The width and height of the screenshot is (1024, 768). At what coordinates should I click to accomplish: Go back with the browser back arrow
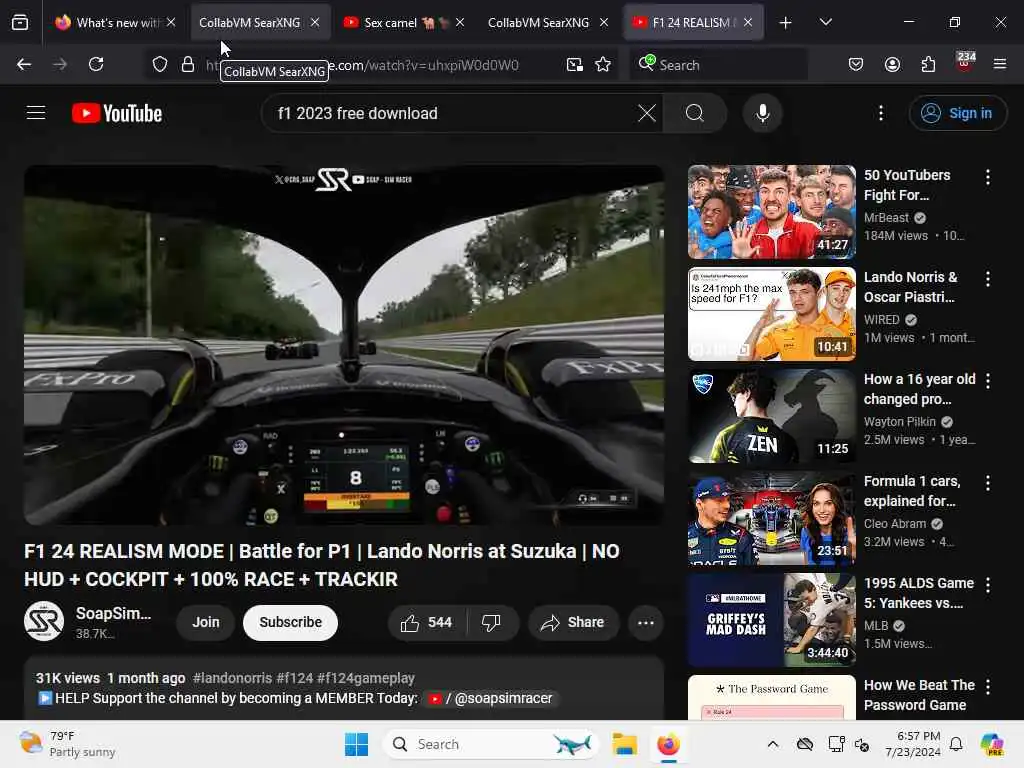point(24,64)
